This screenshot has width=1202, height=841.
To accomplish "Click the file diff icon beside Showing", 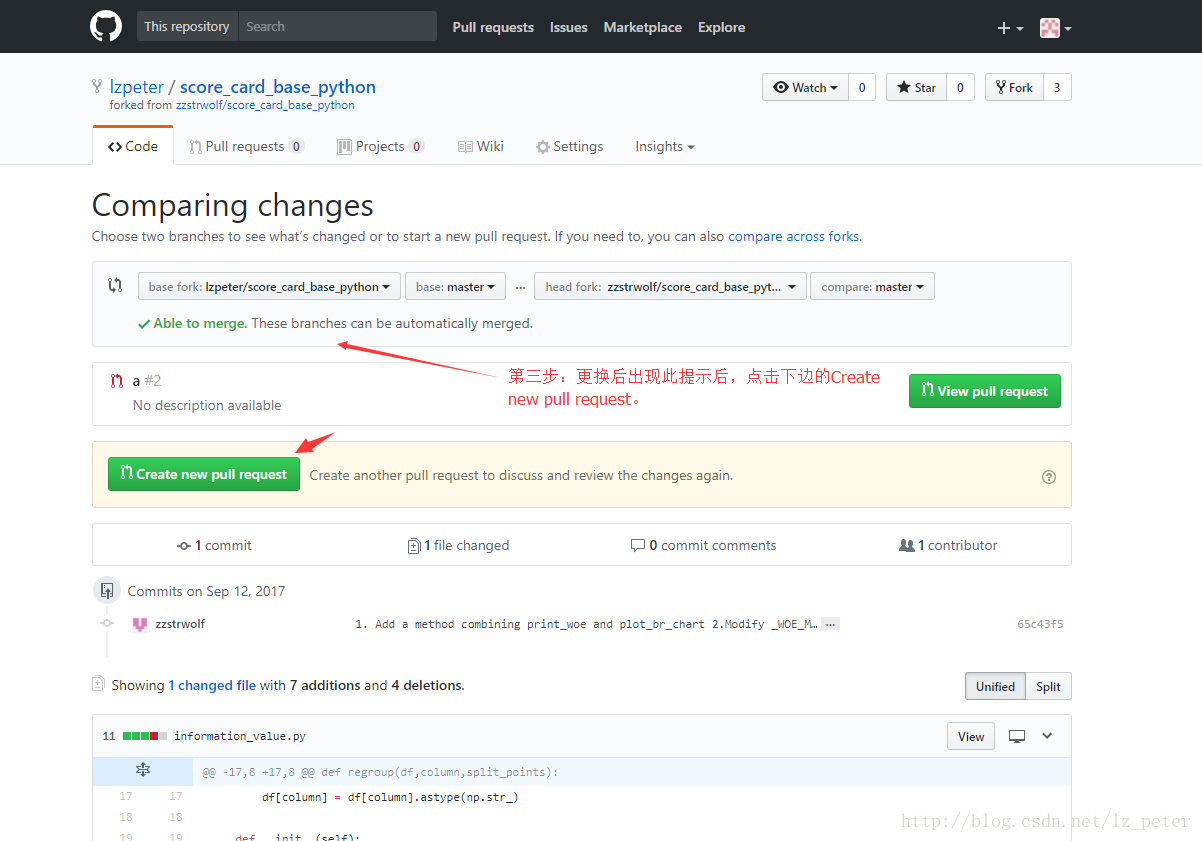I will coord(98,685).
